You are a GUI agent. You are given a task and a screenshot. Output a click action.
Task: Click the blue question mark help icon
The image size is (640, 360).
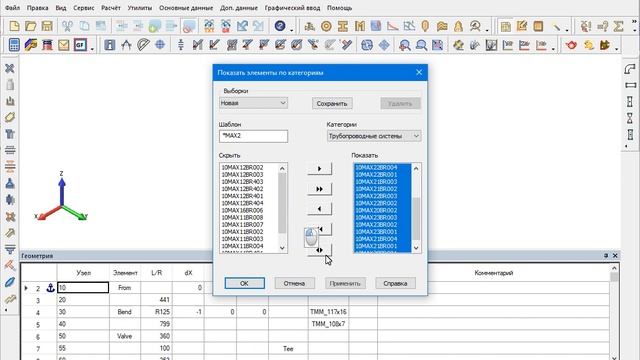click(280, 26)
